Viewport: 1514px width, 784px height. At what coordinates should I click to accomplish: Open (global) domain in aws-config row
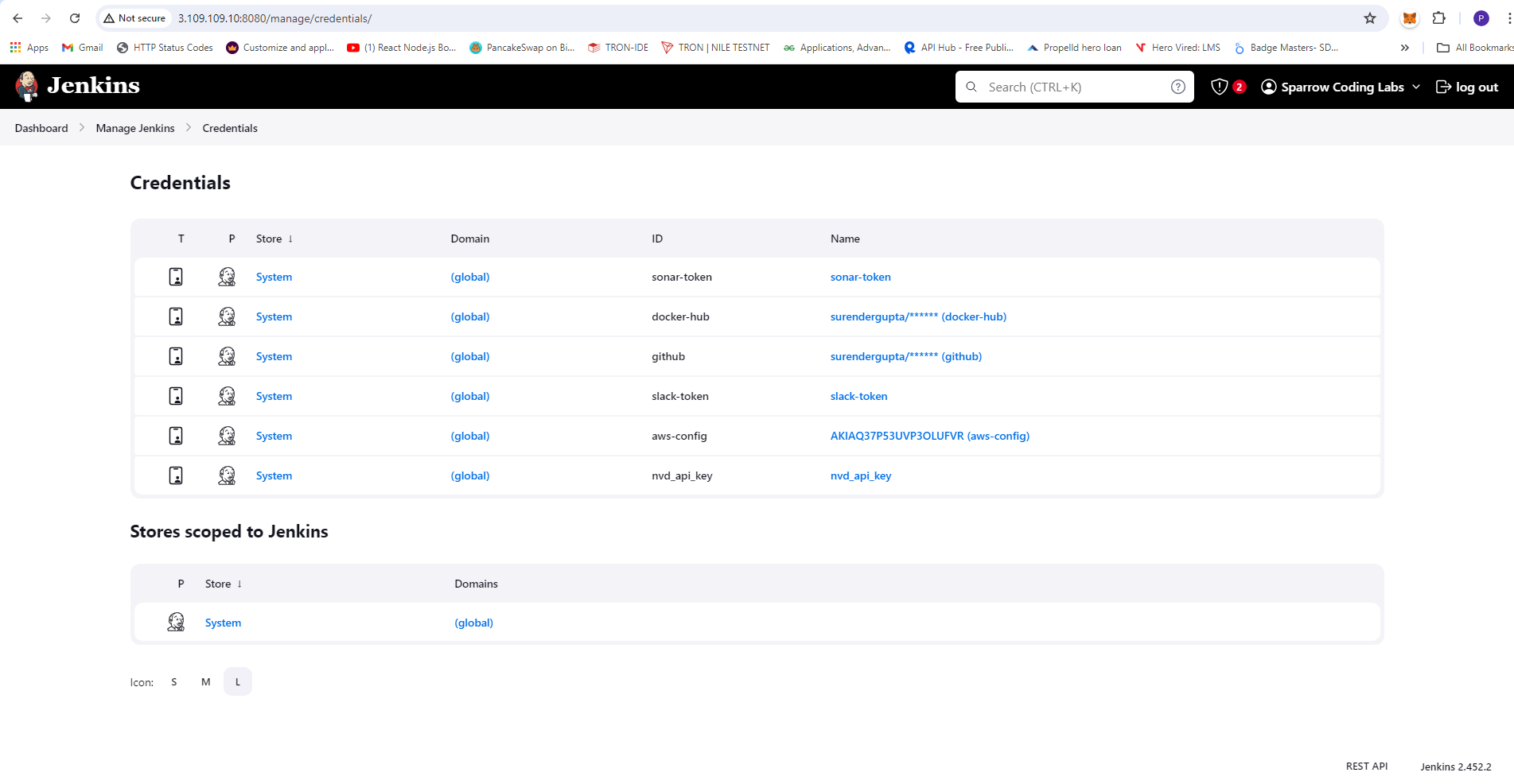(x=469, y=436)
